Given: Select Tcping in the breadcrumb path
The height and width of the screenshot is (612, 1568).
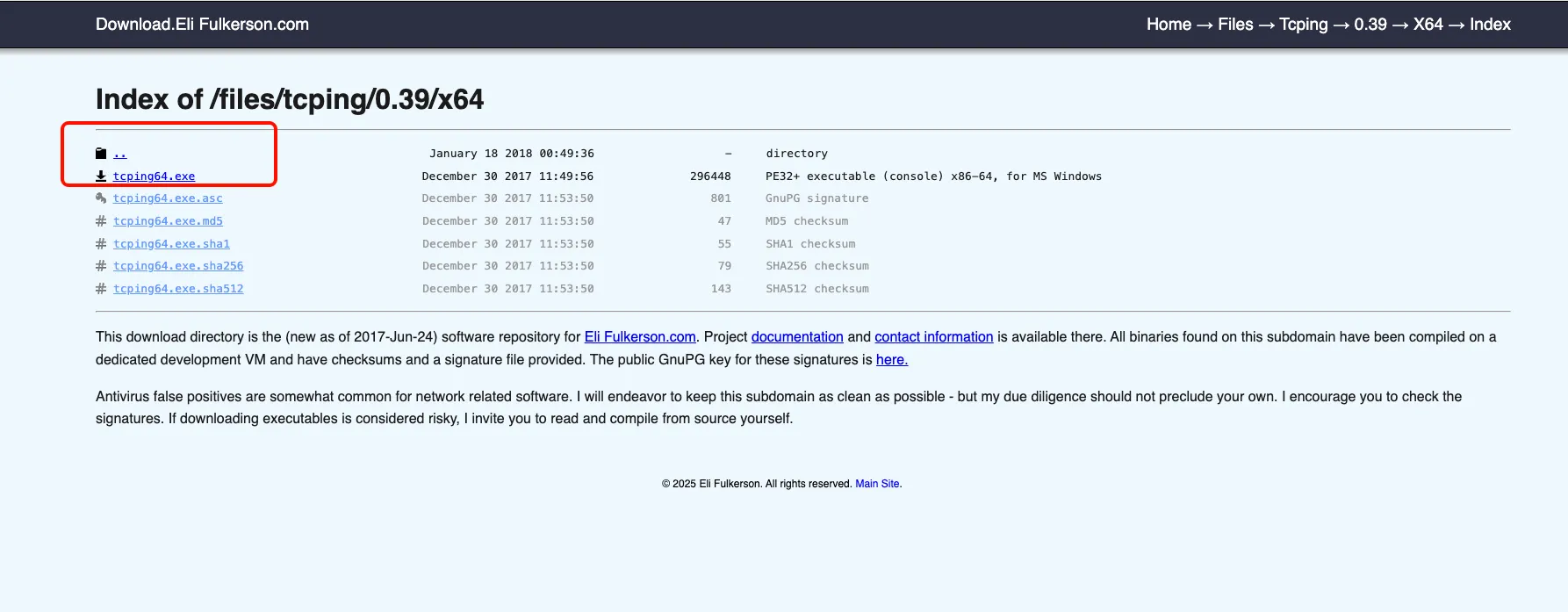Looking at the screenshot, I should click(x=1303, y=25).
